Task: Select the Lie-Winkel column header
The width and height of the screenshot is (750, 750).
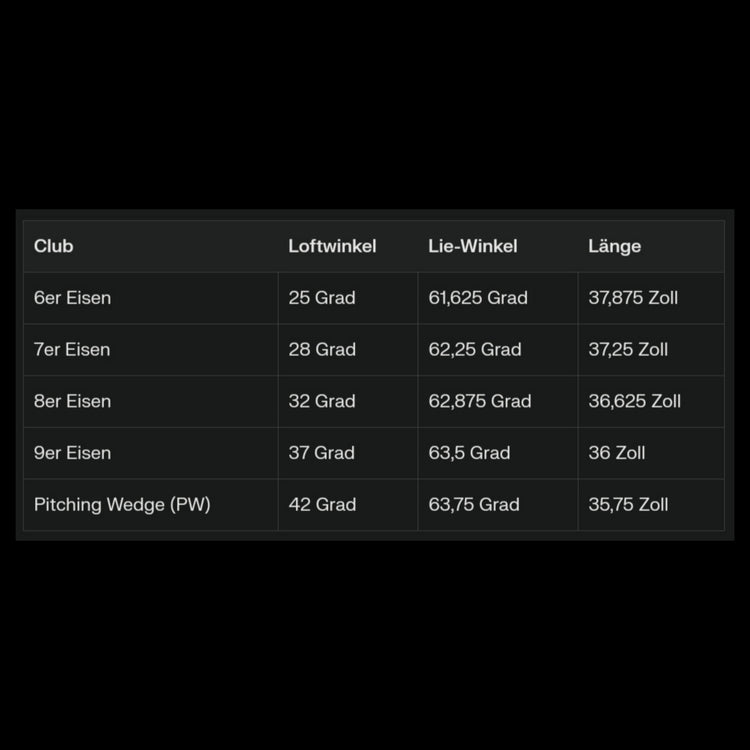Action: tap(473, 246)
